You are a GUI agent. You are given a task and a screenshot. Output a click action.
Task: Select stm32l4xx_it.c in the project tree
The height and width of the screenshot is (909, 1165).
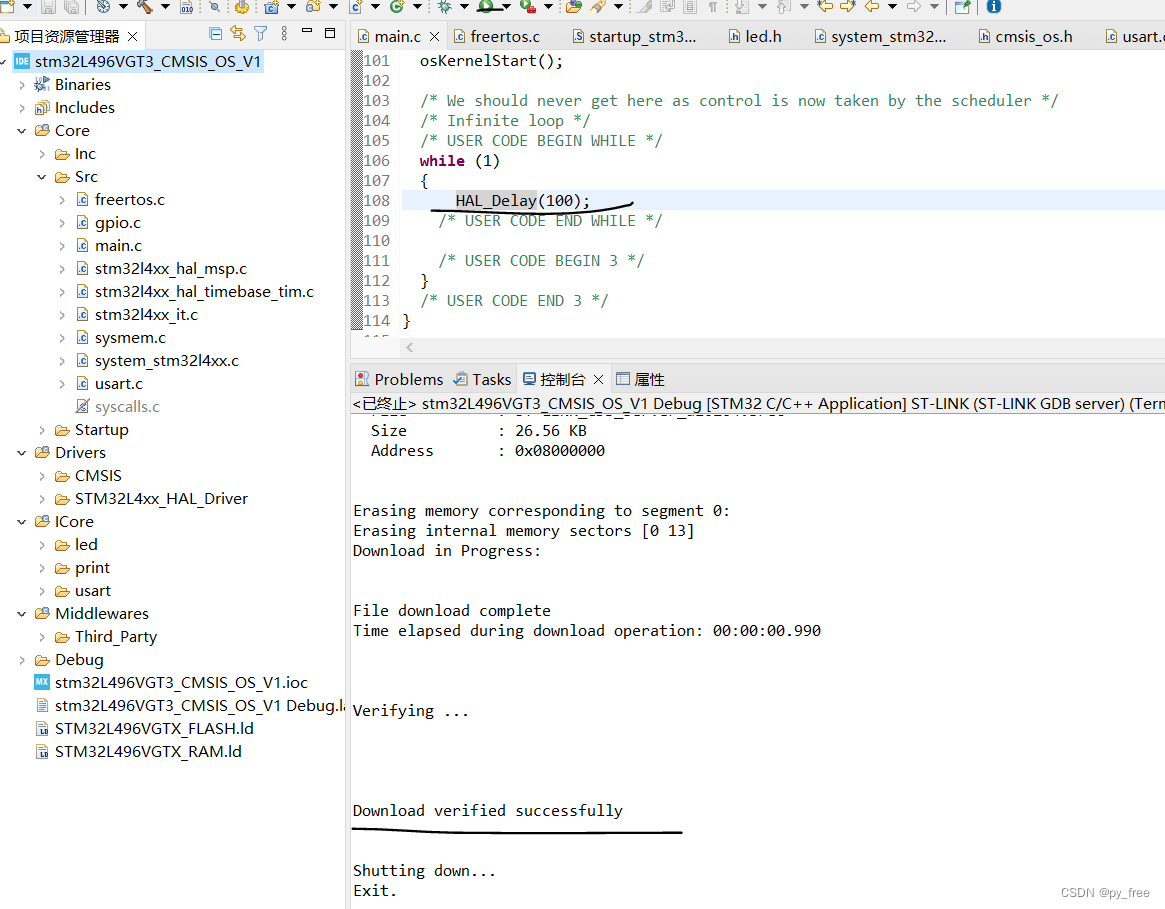(x=146, y=315)
